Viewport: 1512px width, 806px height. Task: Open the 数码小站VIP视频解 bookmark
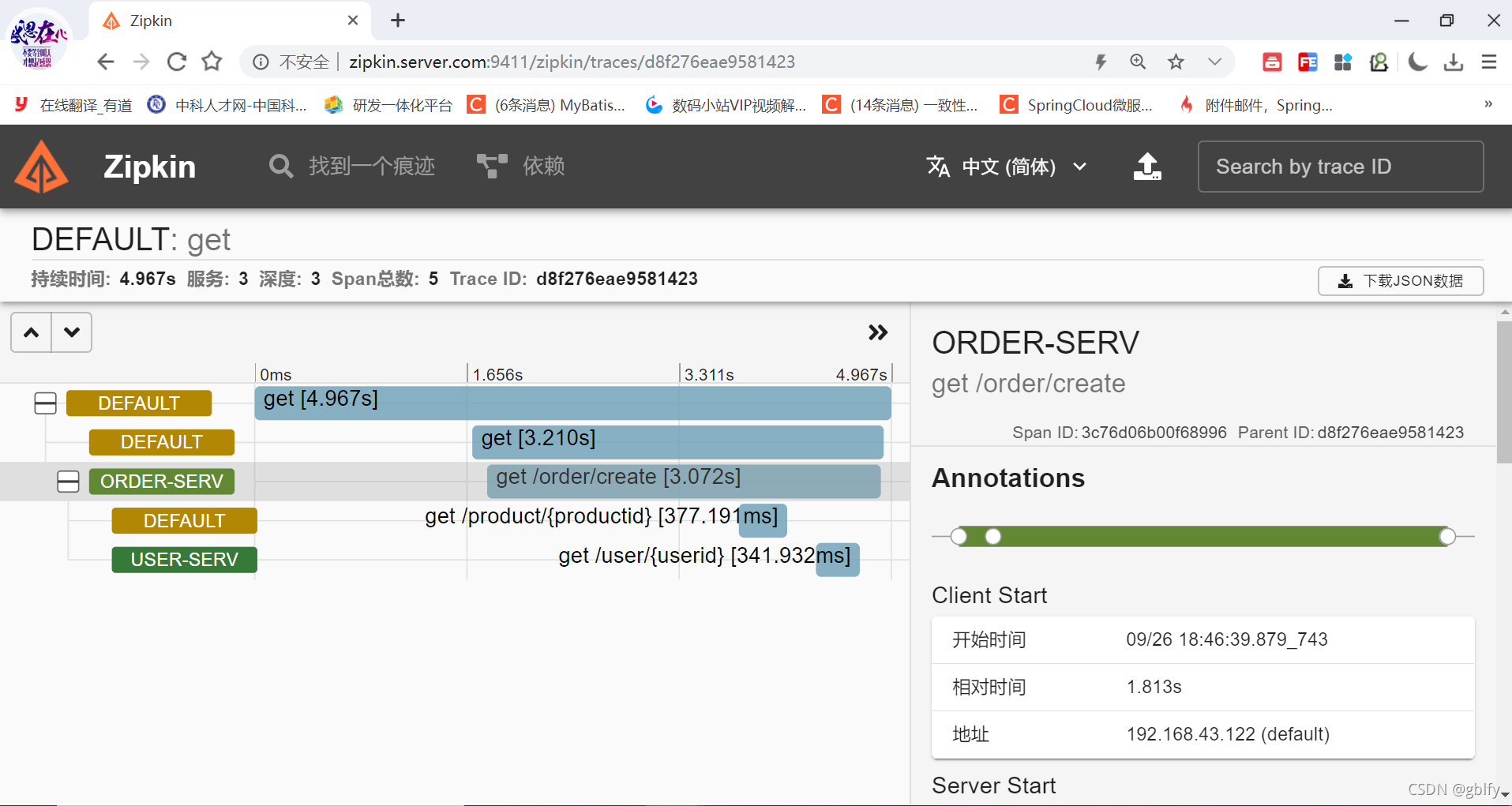726,105
